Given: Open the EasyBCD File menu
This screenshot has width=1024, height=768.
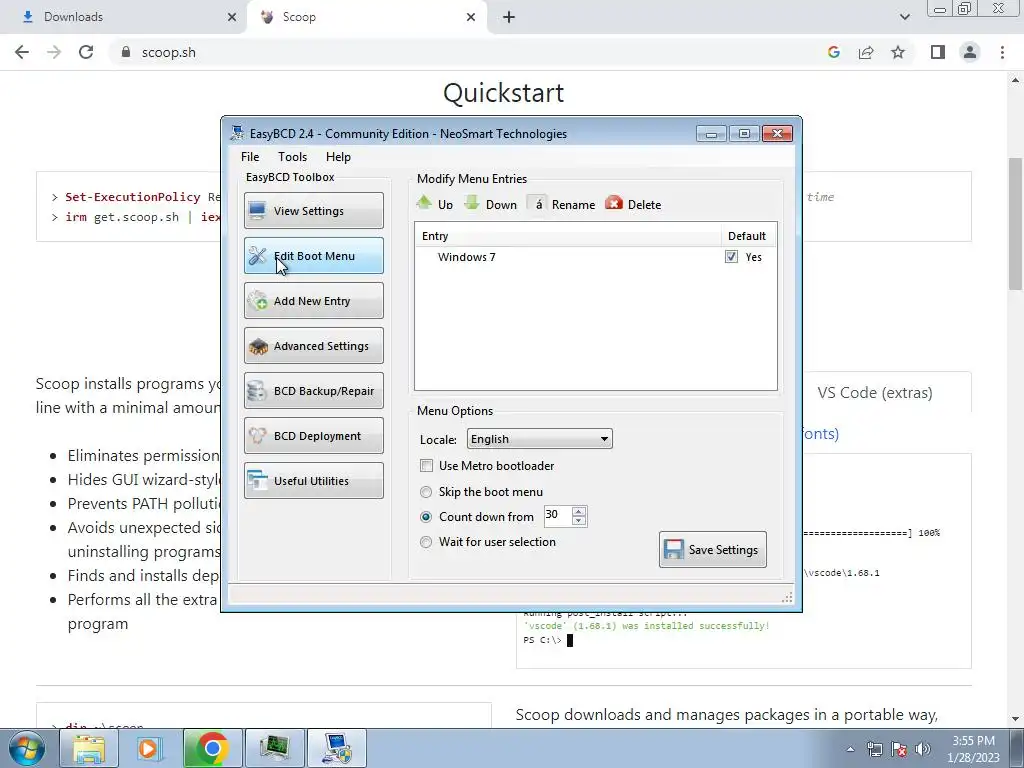Looking at the screenshot, I should [x=250, y=157].
